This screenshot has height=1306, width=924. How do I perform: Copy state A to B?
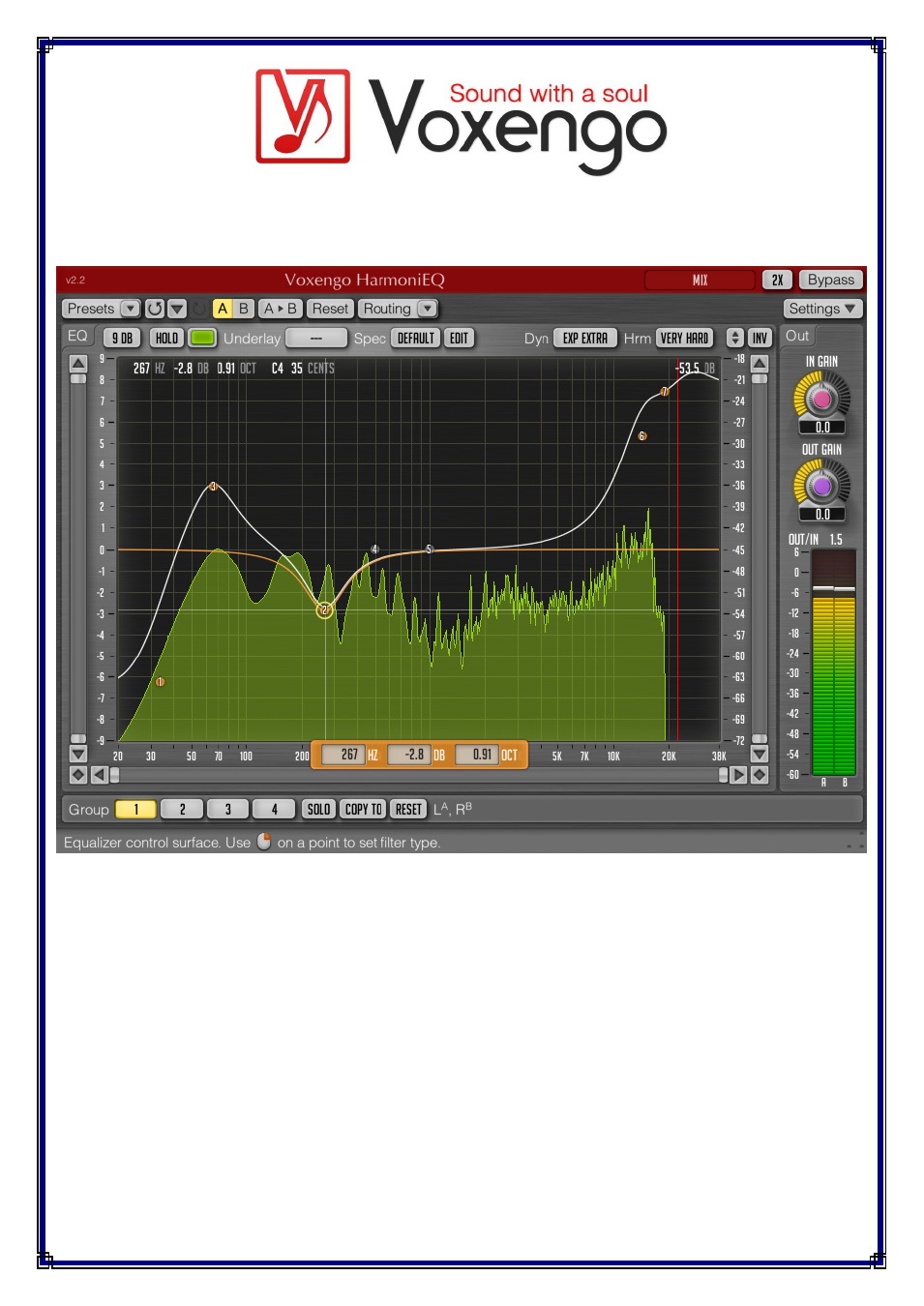tap(281, 309)
